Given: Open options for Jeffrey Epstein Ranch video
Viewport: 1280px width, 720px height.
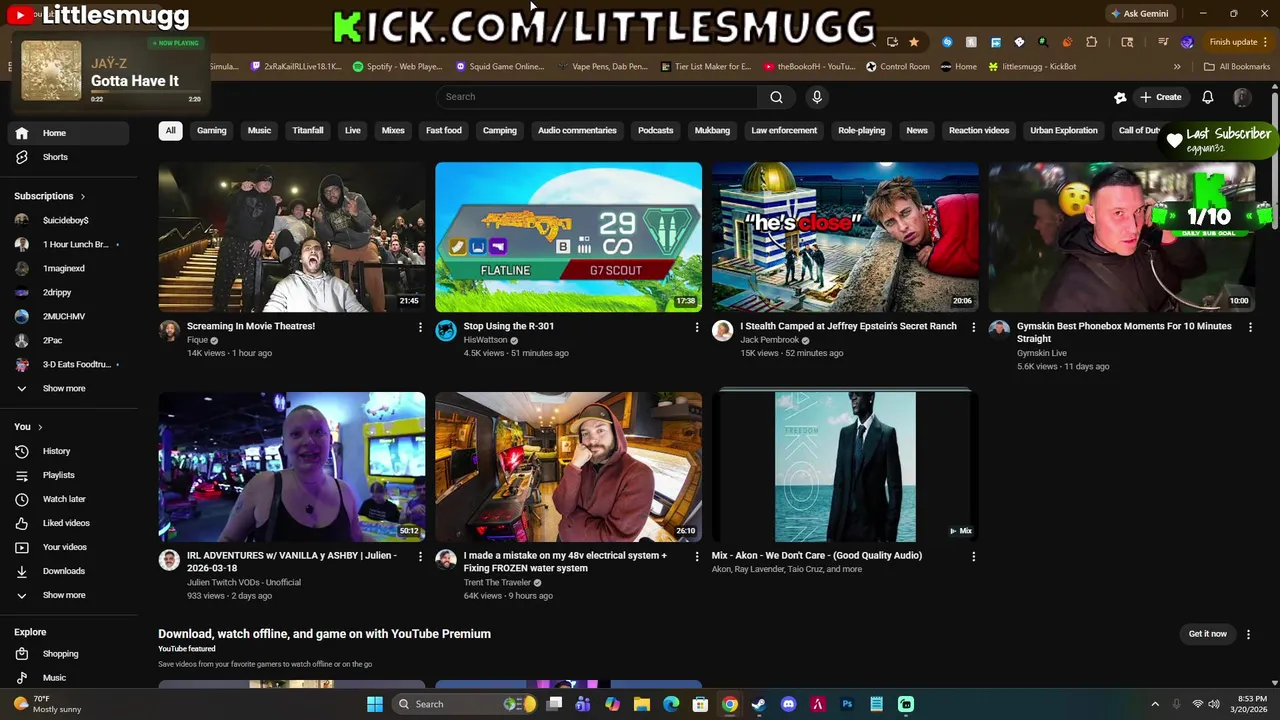Looking at the screenshot, I should tap(974, 327).
